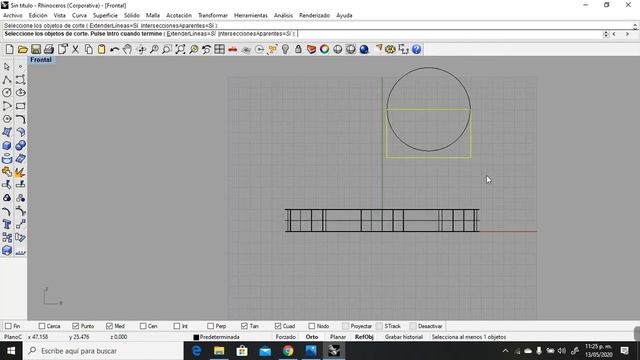The image size is (640, 360).
Task: Open the Transformar menu
Action: (213, 16)
